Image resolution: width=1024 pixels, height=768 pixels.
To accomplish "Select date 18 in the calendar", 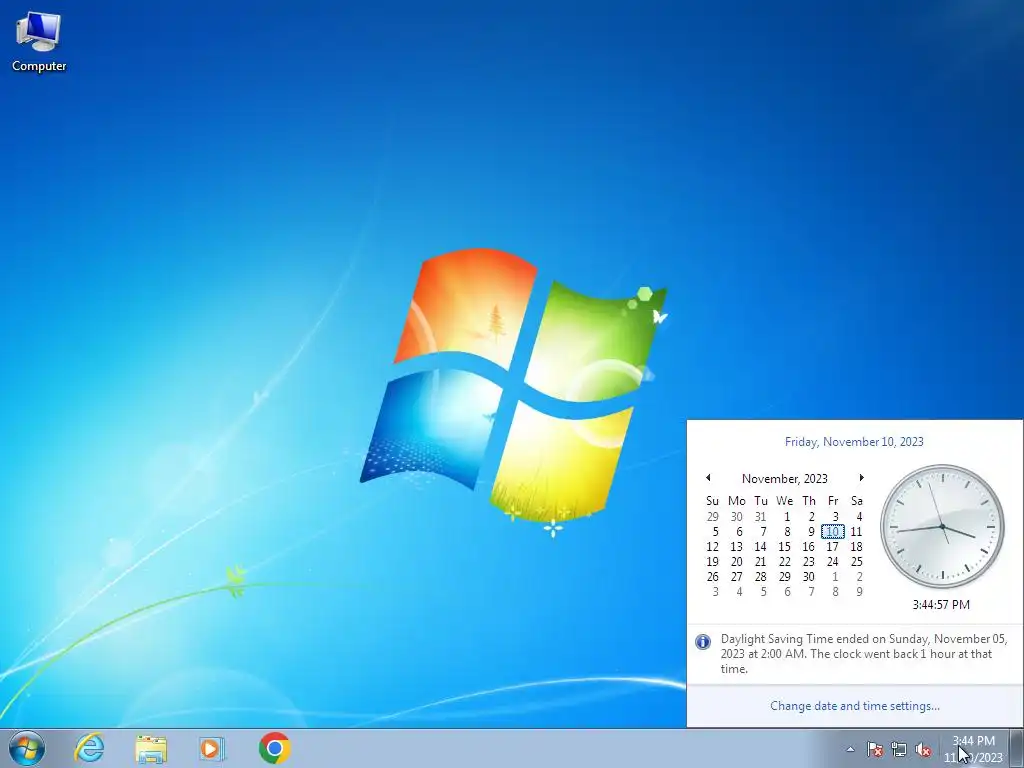I will [856, 547].
